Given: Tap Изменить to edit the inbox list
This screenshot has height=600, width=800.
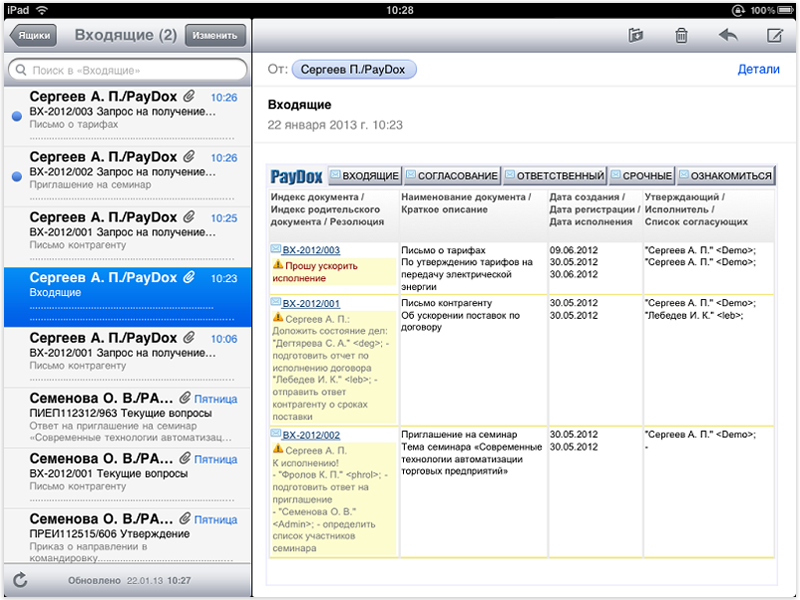Looking at the screenshot, I should tap(214, 34).
